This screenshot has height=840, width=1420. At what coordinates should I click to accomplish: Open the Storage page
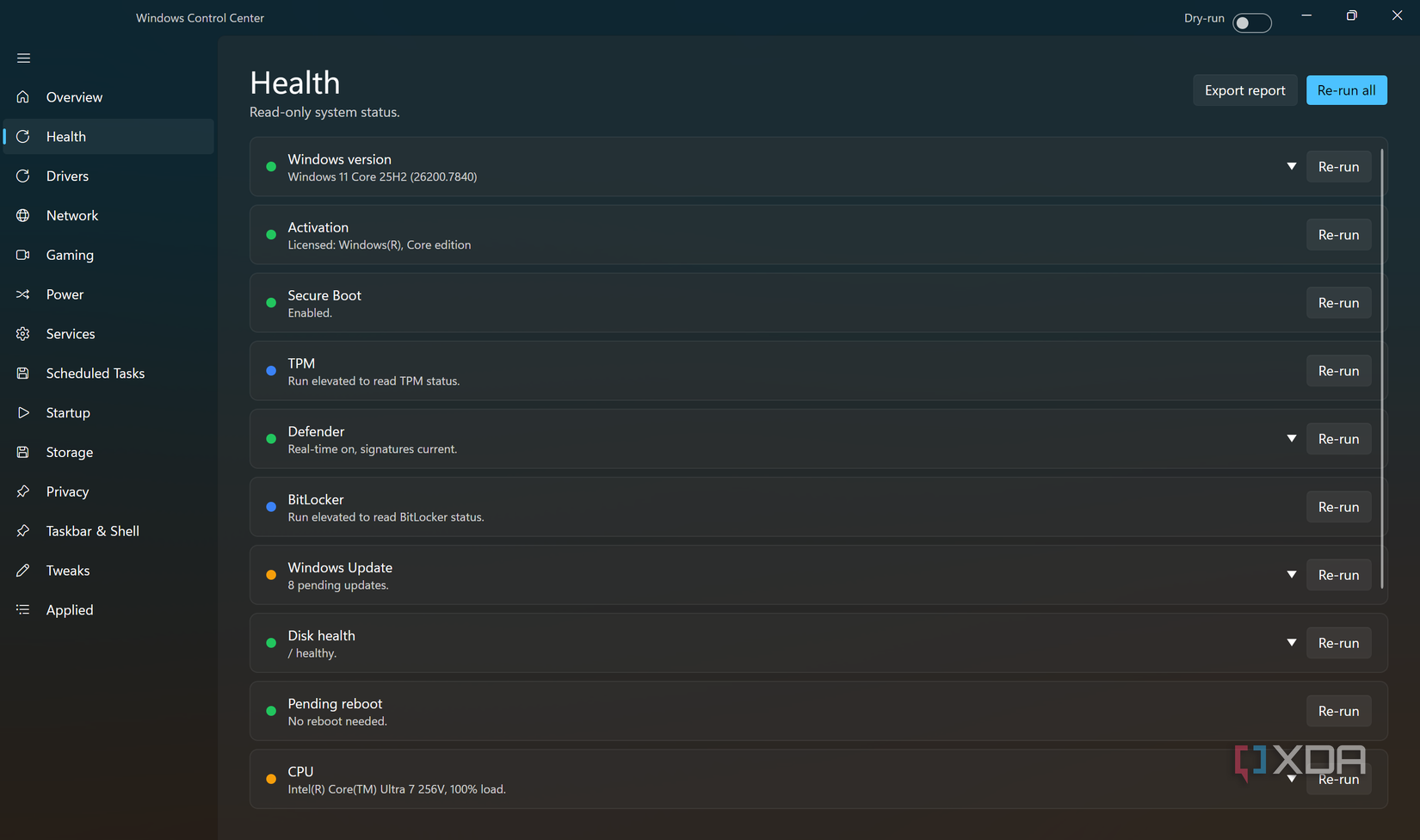click(x=108, y=452)
